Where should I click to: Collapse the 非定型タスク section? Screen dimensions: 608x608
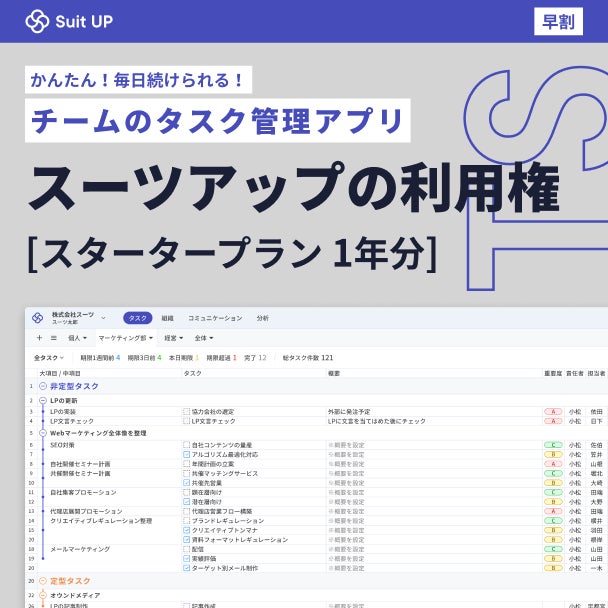coord(43,386)
